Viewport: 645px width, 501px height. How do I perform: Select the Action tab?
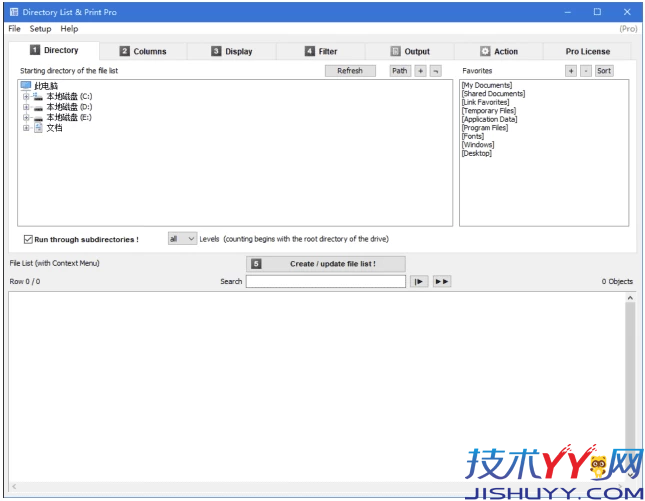coord(499,51)
